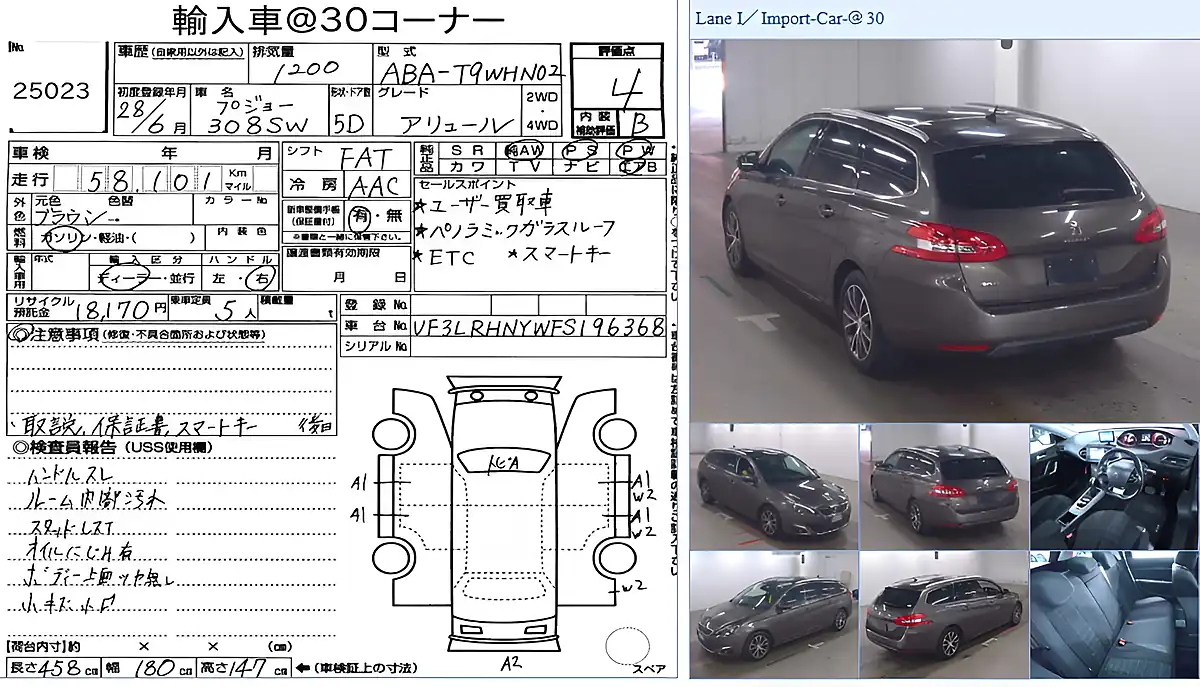Click the height value '147' cm

click(248, 669)
